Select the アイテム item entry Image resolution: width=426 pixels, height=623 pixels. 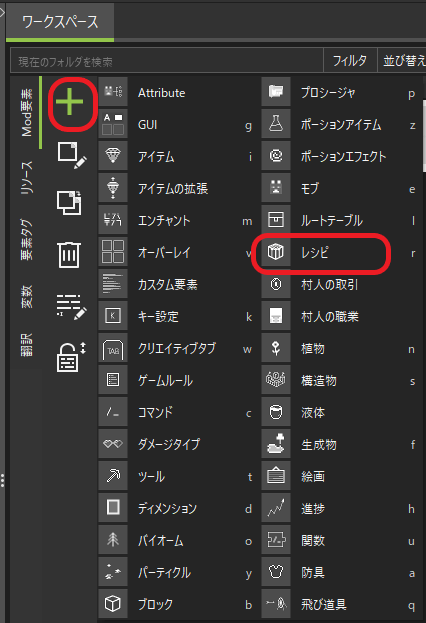pyautogui.click(x=176, y=157)
